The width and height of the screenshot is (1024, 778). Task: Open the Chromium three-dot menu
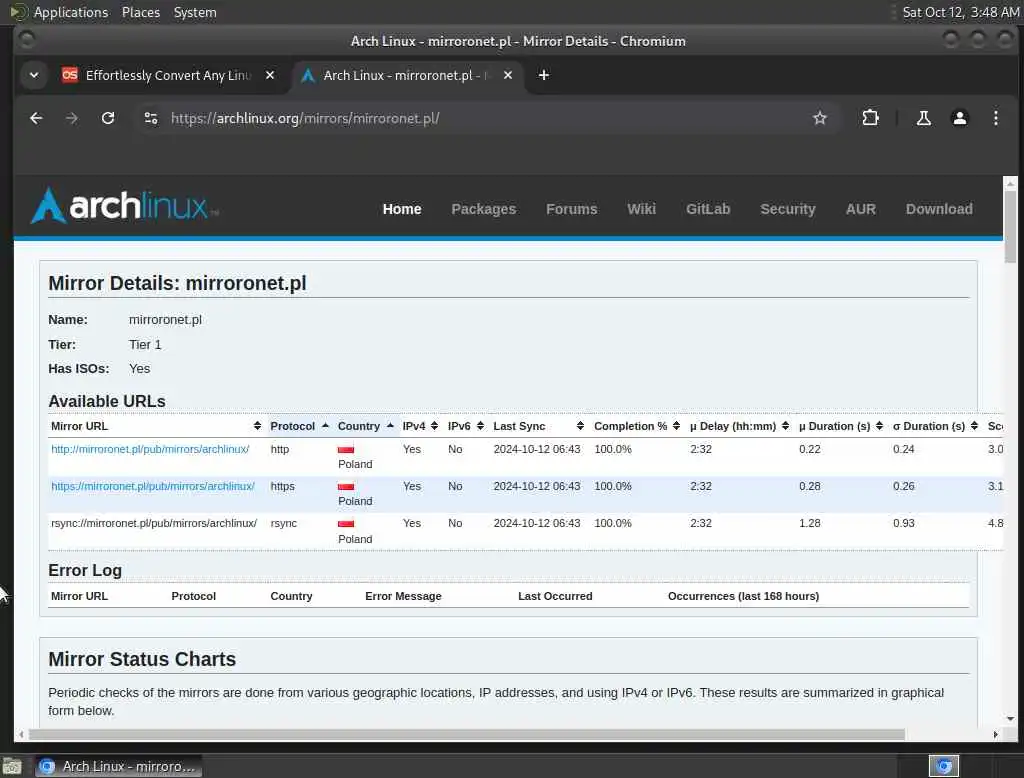[x=995, y=118]
